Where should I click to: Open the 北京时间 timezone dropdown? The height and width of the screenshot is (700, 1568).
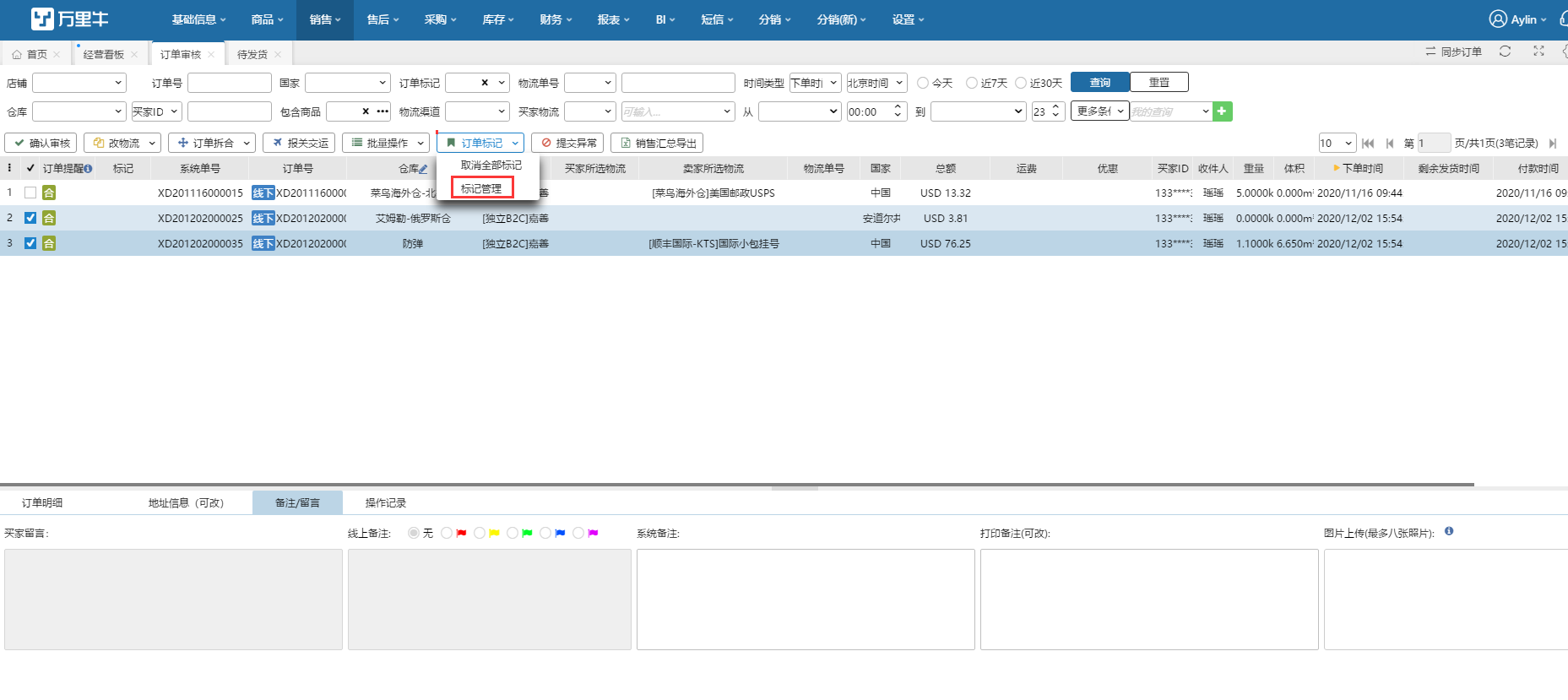pos(876,83)
